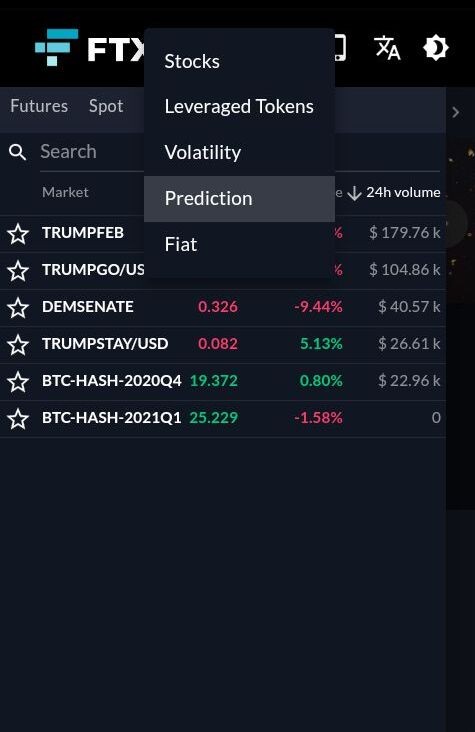Switch to the Futures tab
This screenshot has width=475, height=732.
[x=39, y=106]
